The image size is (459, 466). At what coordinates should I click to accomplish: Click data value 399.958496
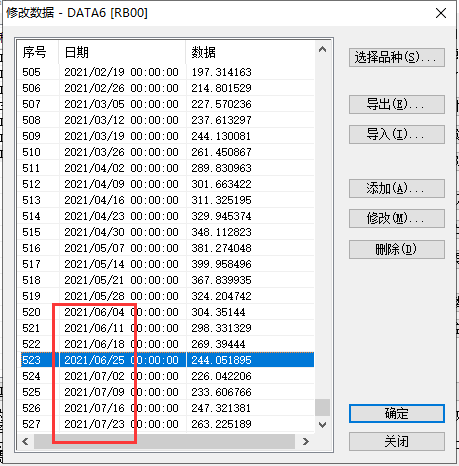(221, 264)
